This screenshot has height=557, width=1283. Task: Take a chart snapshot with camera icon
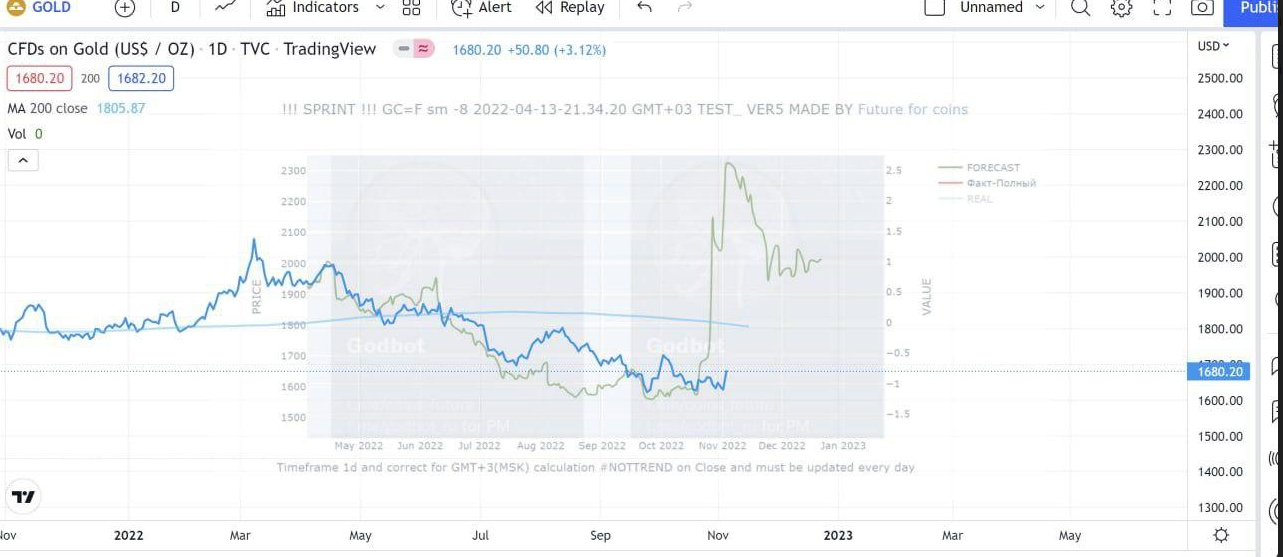click(1202, 8)
